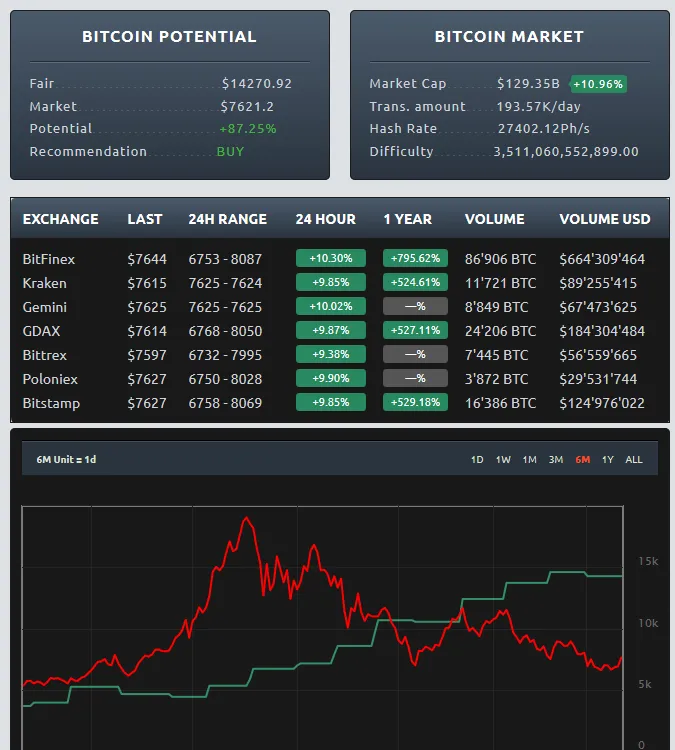Switch chart to 1D range
This screenshot has height=750, width=675.
(x=477, y=460)
